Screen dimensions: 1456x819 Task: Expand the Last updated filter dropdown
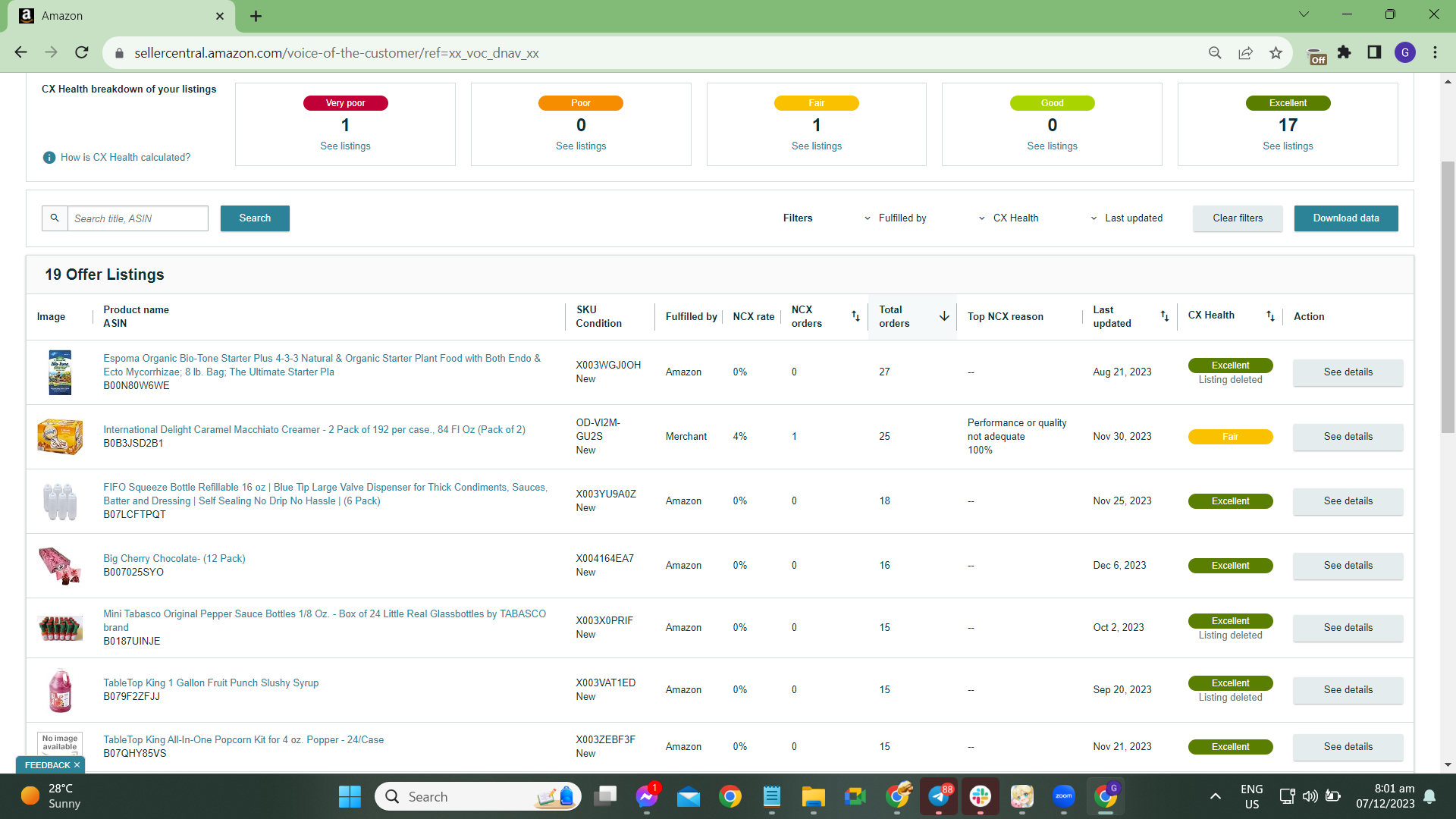(1127, 218)
